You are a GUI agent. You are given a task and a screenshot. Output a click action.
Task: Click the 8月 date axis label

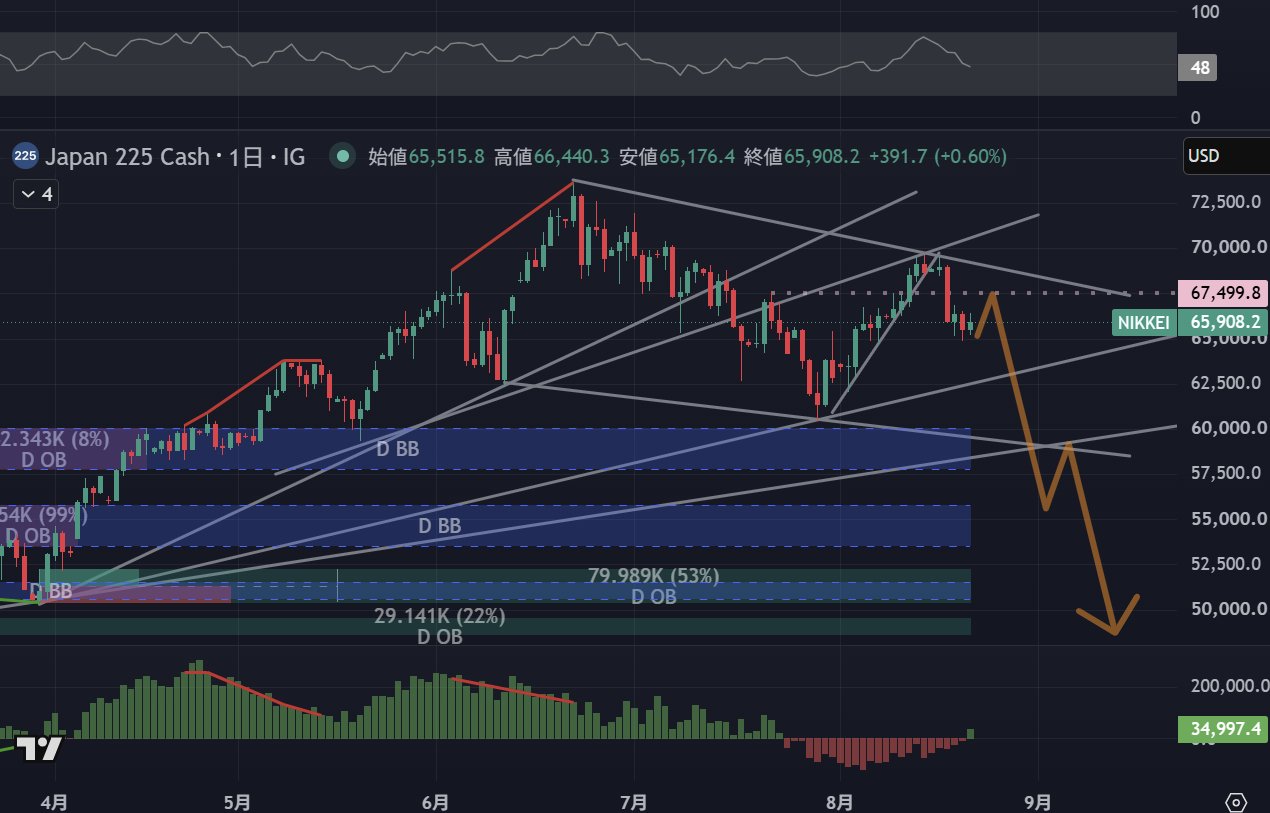point(841,802)
